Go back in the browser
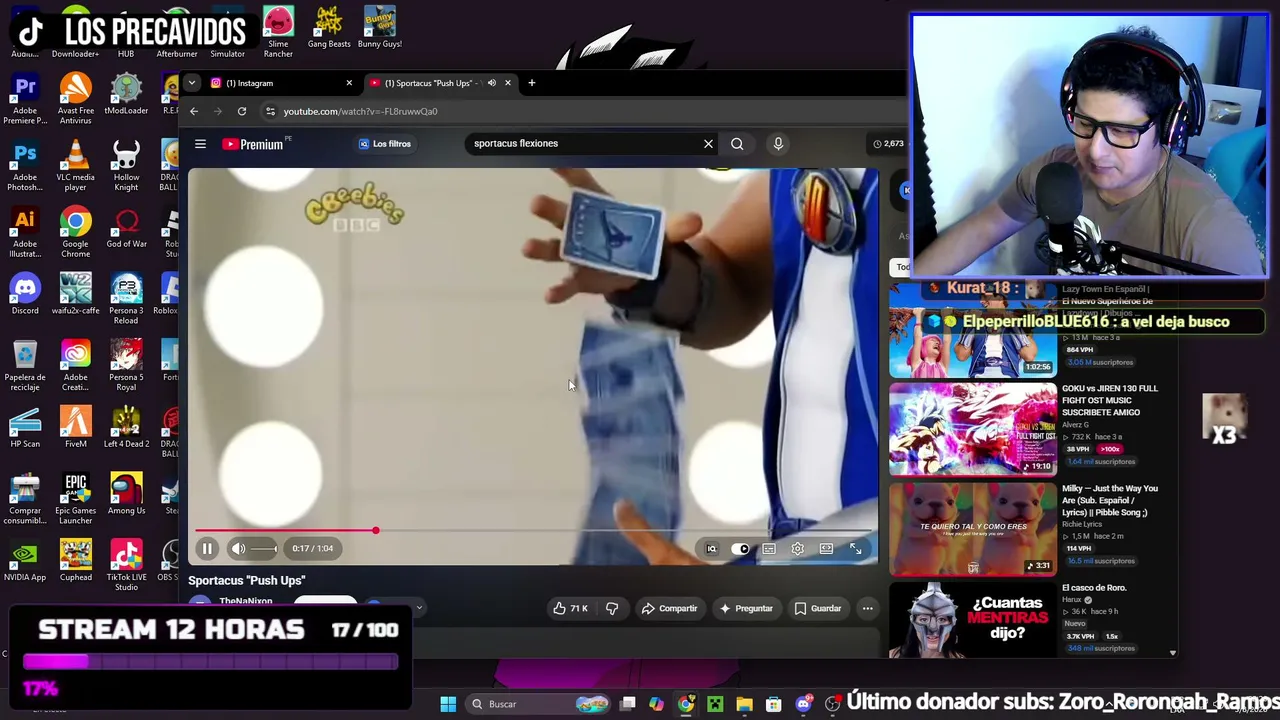1280x720 pixels. [194, 111]
